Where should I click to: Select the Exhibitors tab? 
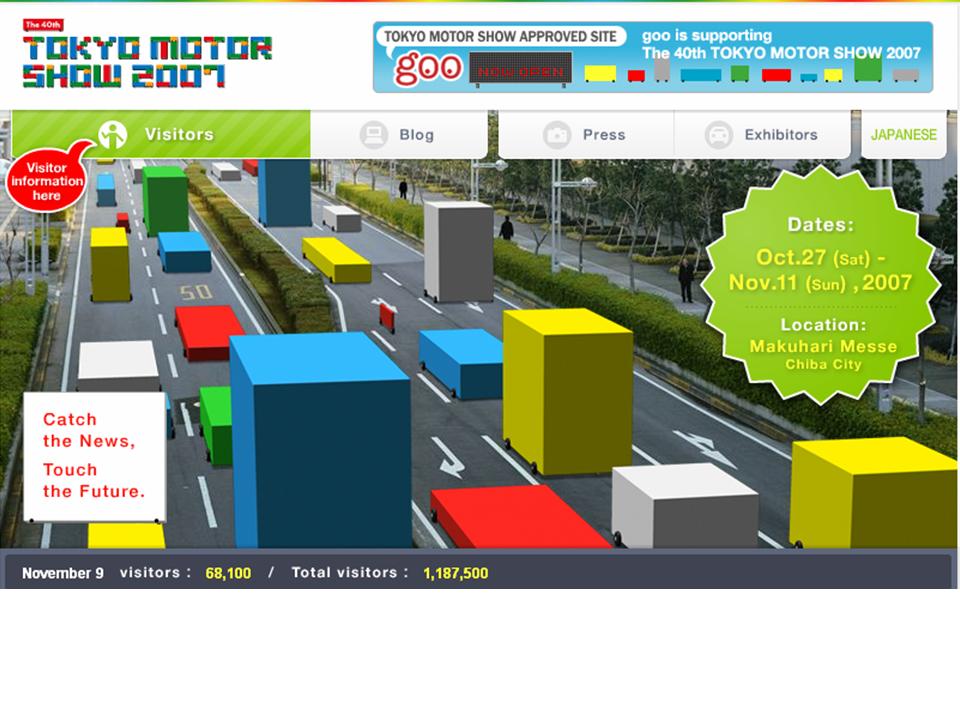[780, 135]
